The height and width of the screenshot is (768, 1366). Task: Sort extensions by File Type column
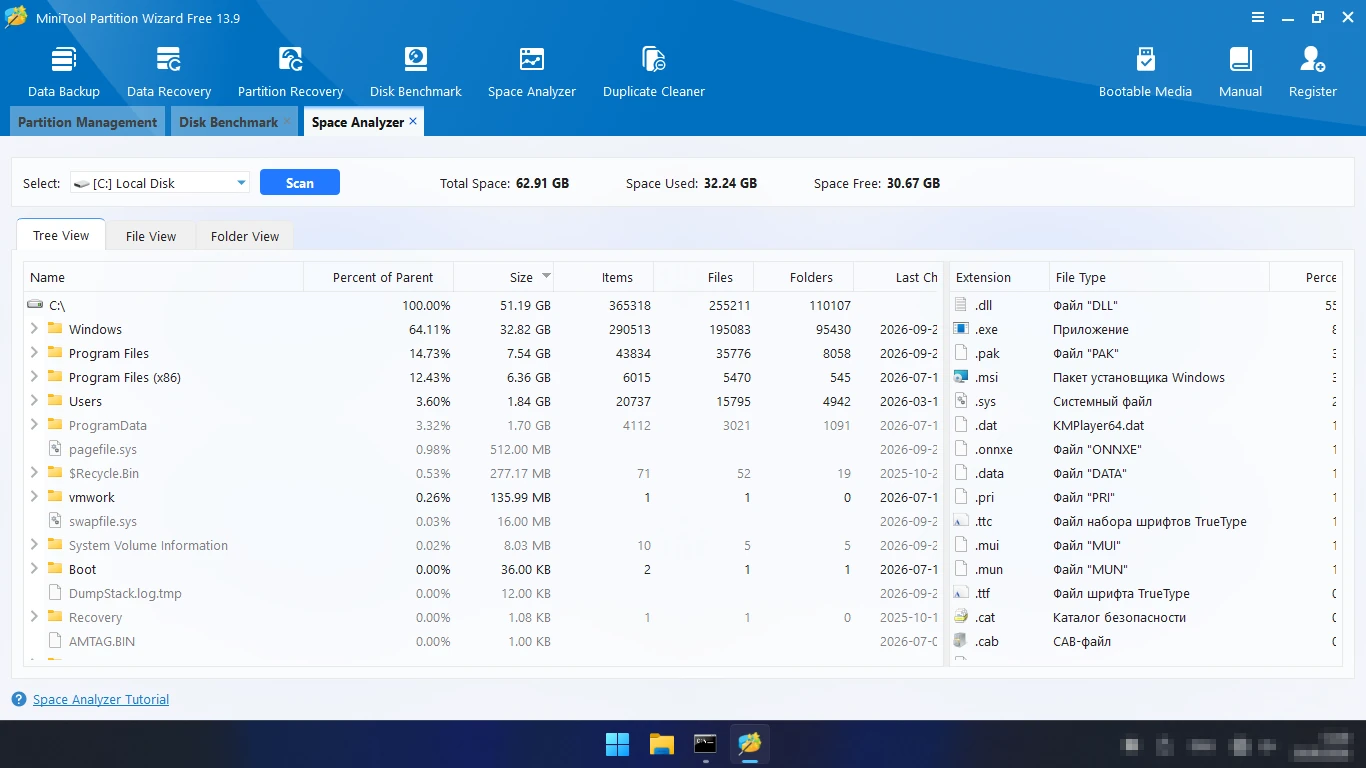coord(1159,277)
